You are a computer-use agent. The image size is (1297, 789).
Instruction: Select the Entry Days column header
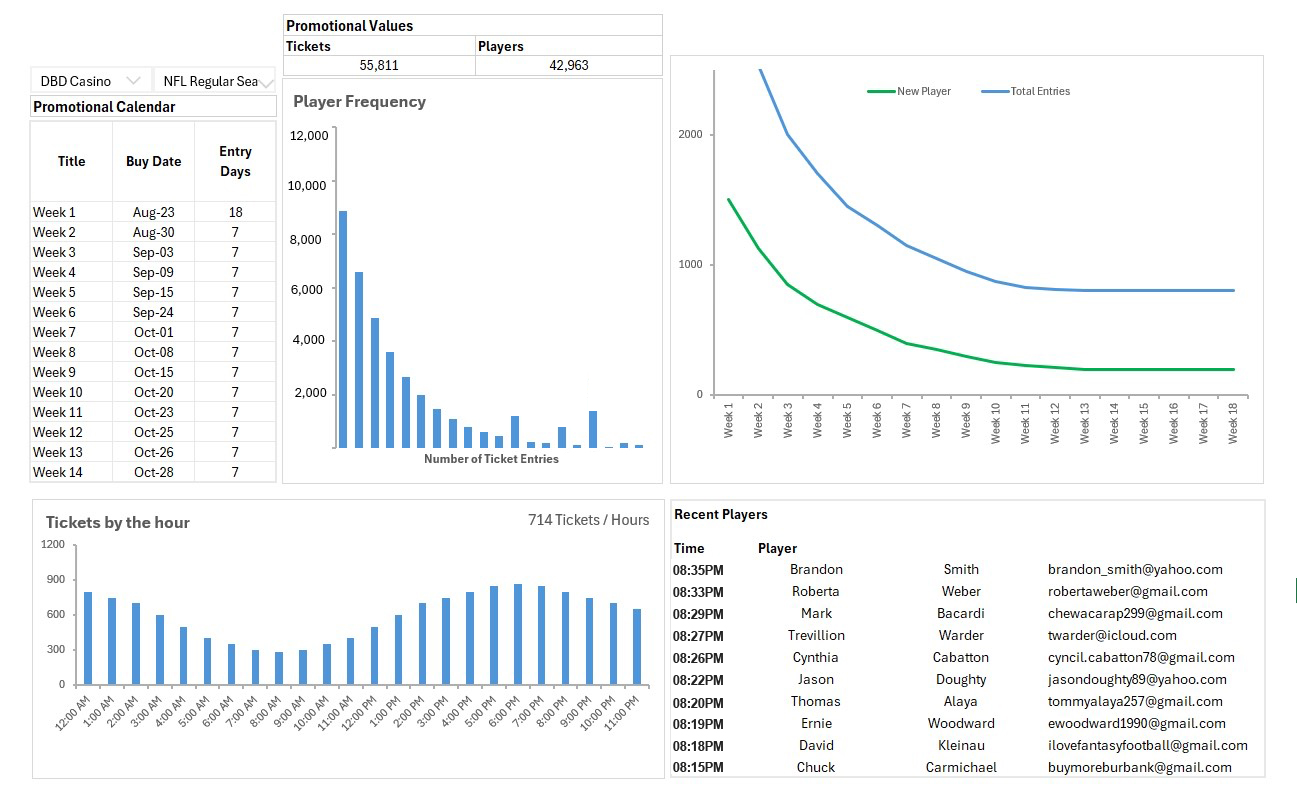[235, 161]
